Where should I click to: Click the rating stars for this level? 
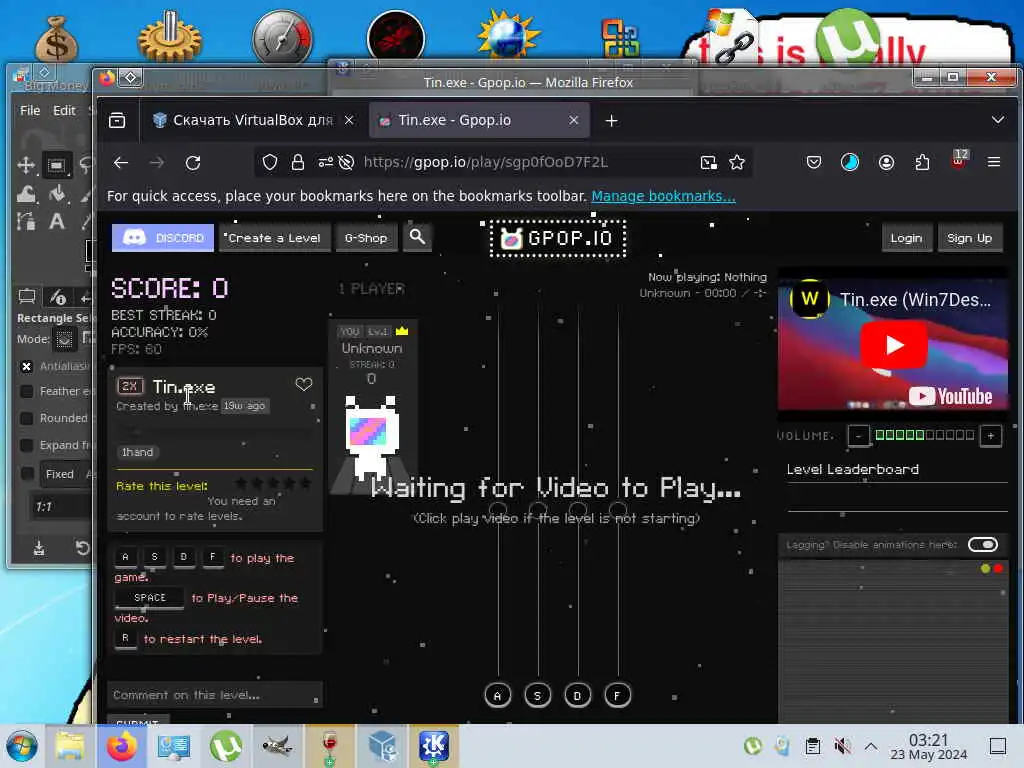(x=274, y=484)
